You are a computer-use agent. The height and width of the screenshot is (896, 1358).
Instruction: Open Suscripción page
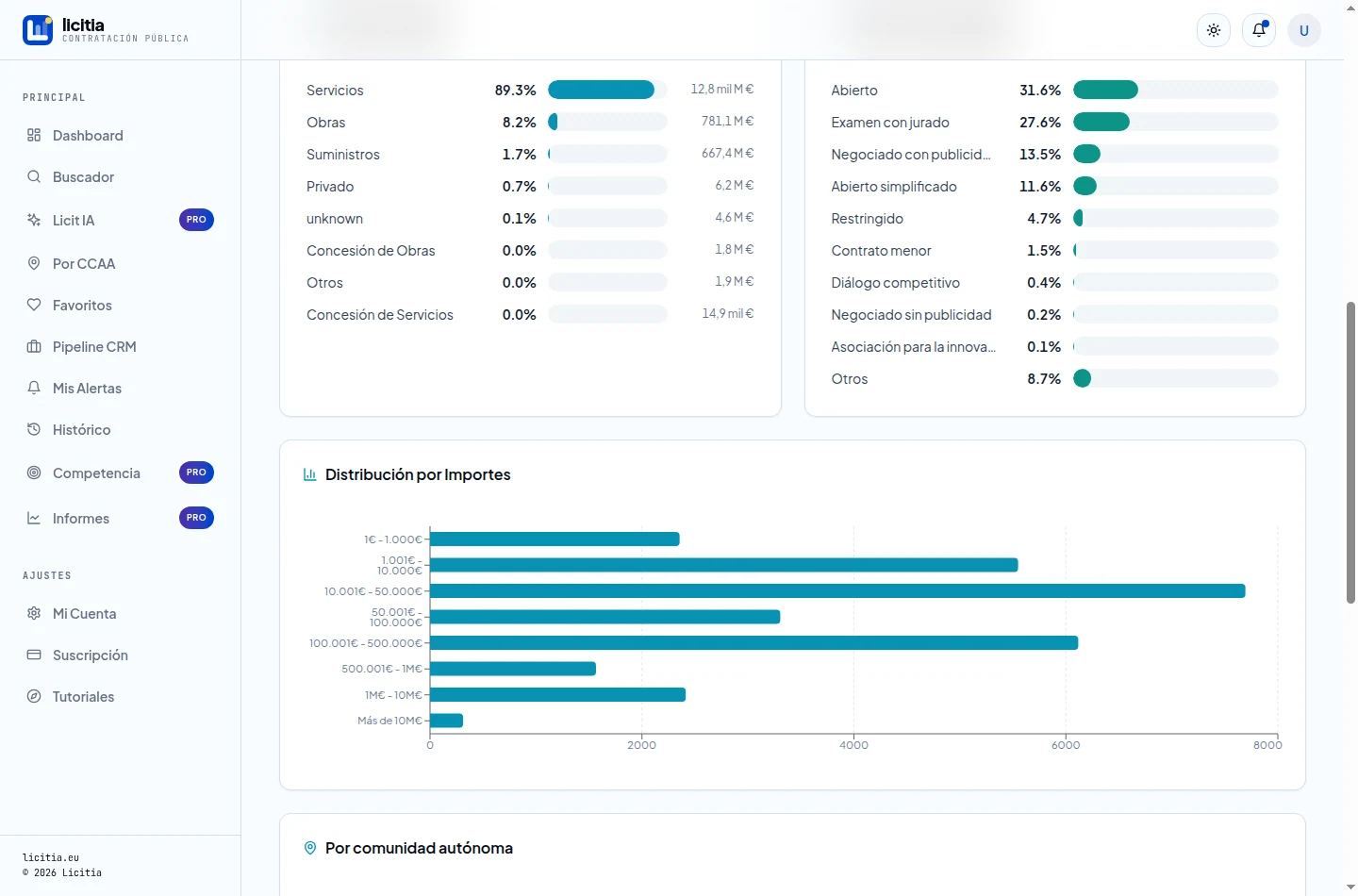(x=121, y=655)
